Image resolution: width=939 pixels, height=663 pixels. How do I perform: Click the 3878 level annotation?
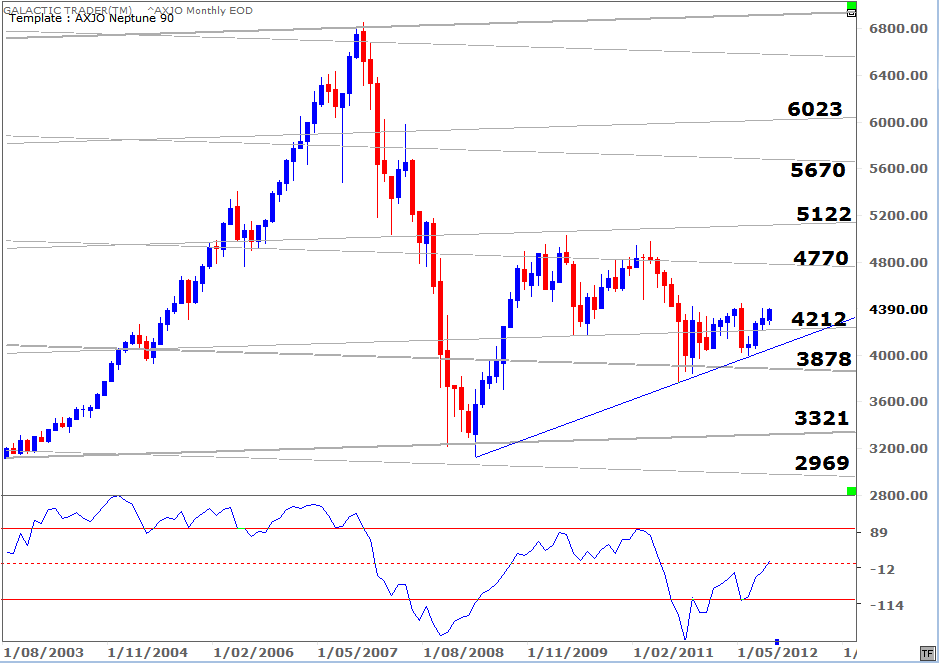point(824,359)
